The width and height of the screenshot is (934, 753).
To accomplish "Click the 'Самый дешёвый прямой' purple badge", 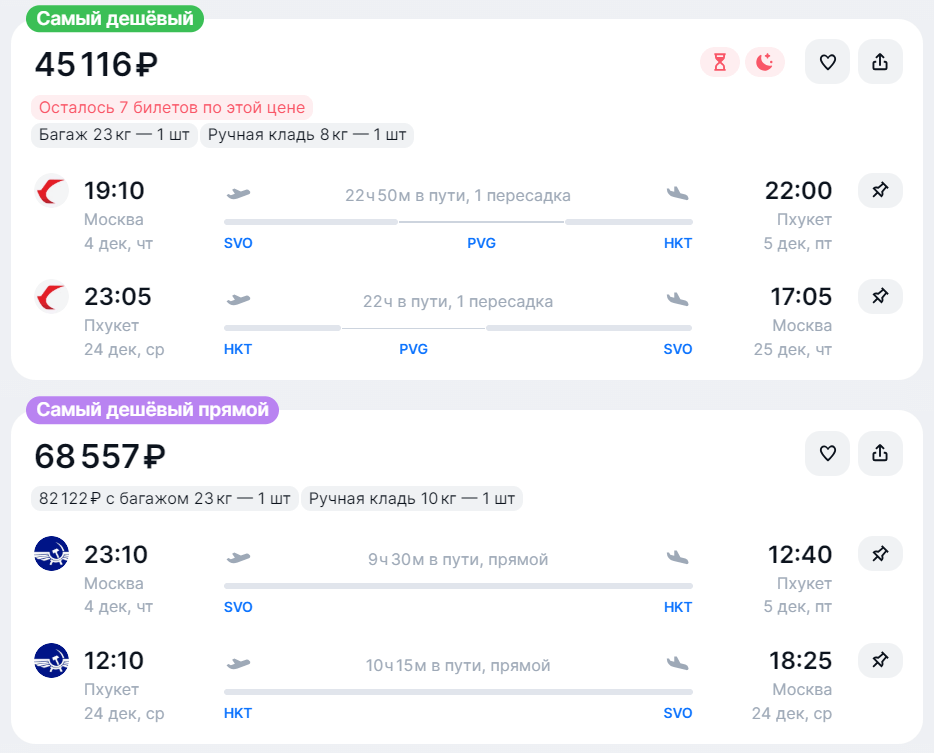I will pyautogui.click(x=153, y=409).
